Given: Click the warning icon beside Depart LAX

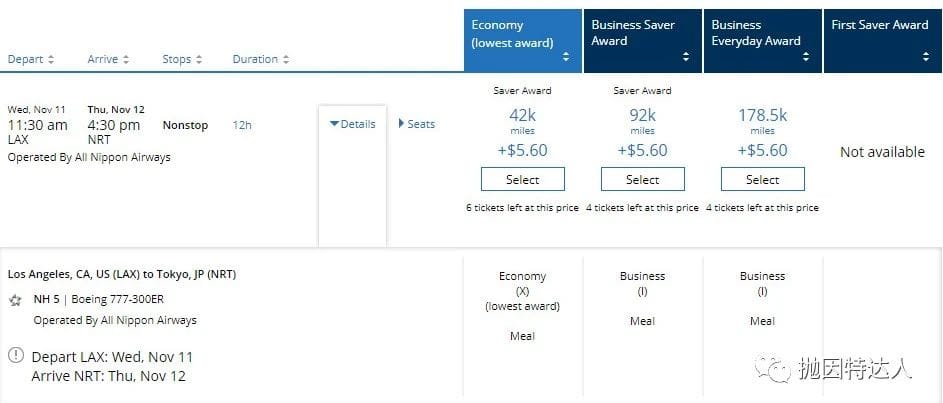Looking at the screenshot, I should 16,356.
